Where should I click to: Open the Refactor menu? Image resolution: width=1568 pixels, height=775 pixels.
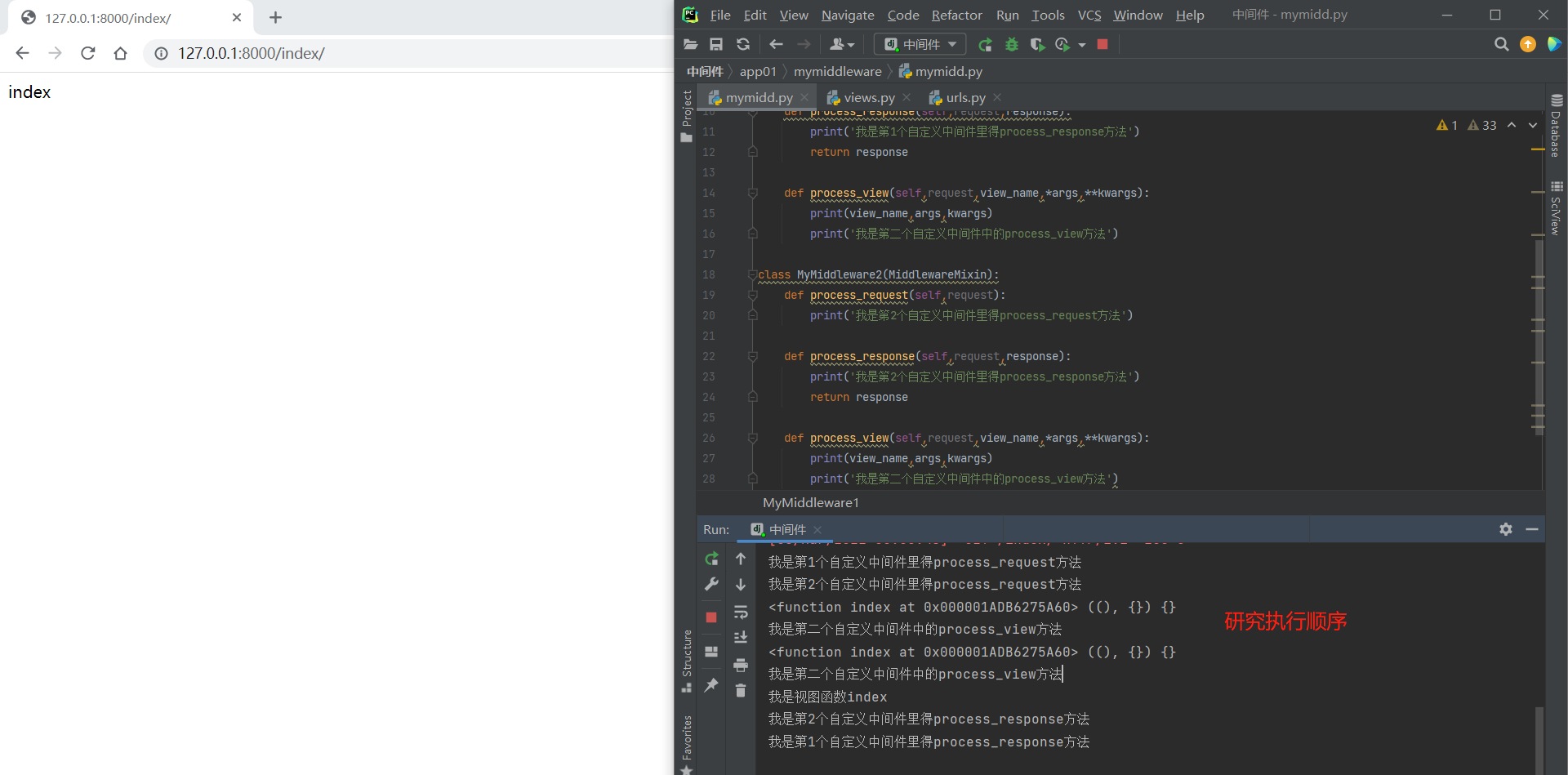(x=956, y=15)
